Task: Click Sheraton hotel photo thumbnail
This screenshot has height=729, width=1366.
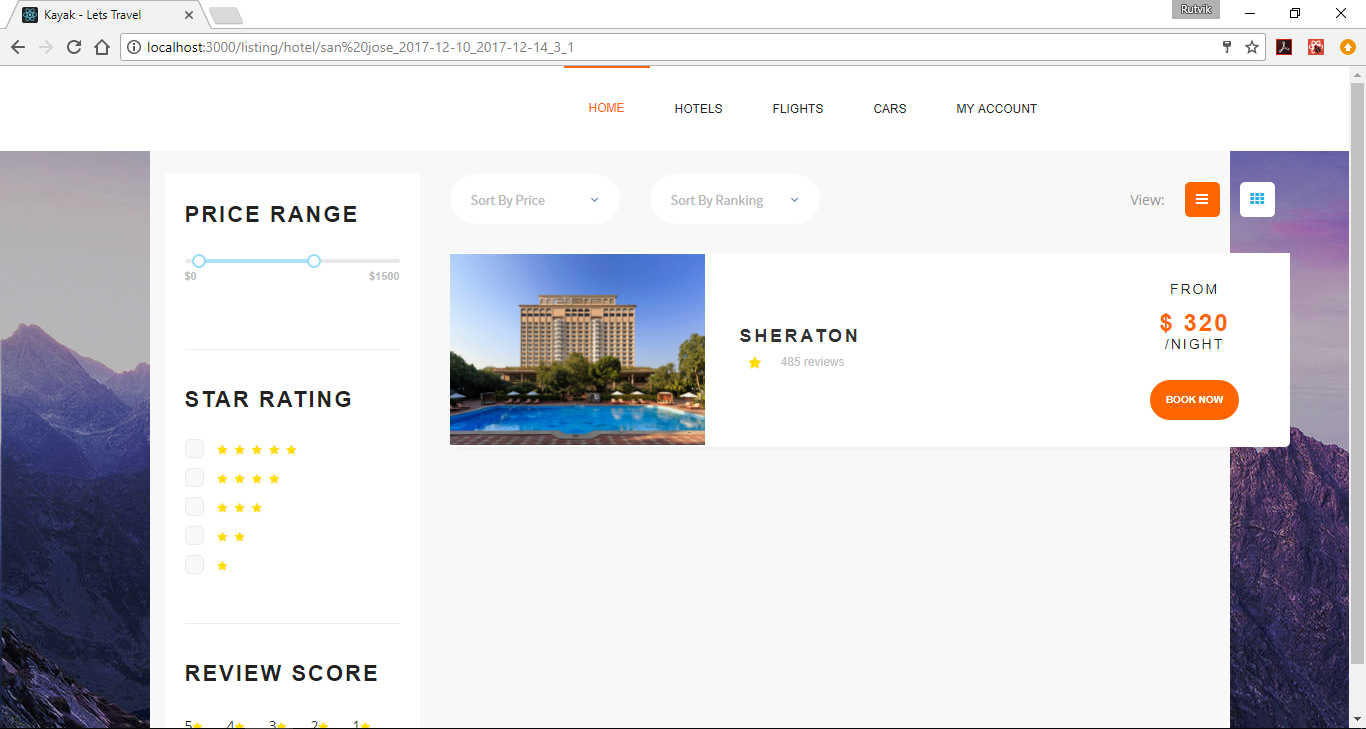Action: pyautogui.click(x=577, y=349)
